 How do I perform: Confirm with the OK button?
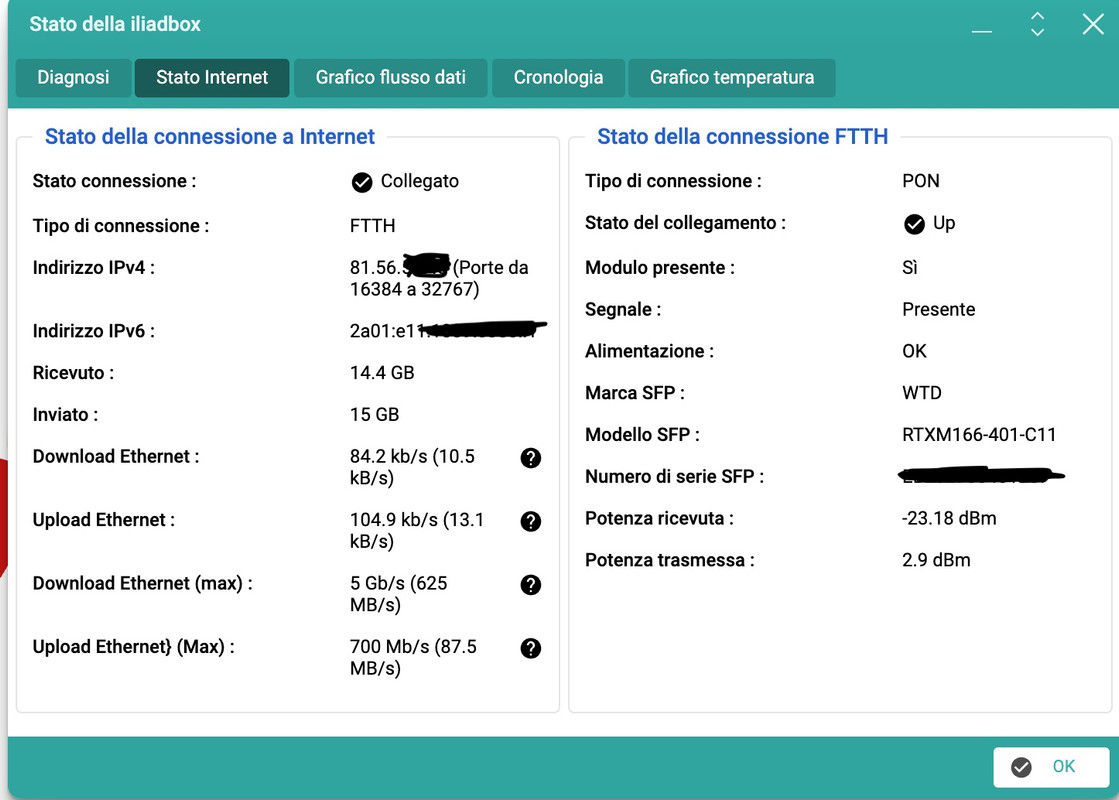coord(1050,767)
